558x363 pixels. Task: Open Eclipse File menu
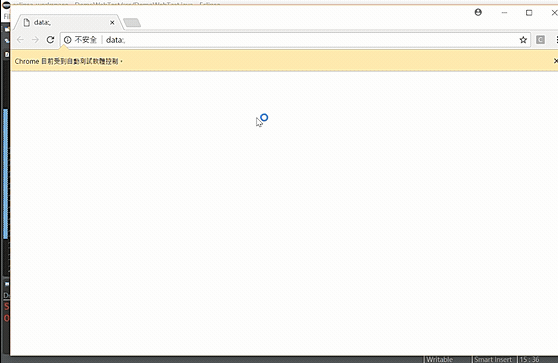tap(6, 16)
